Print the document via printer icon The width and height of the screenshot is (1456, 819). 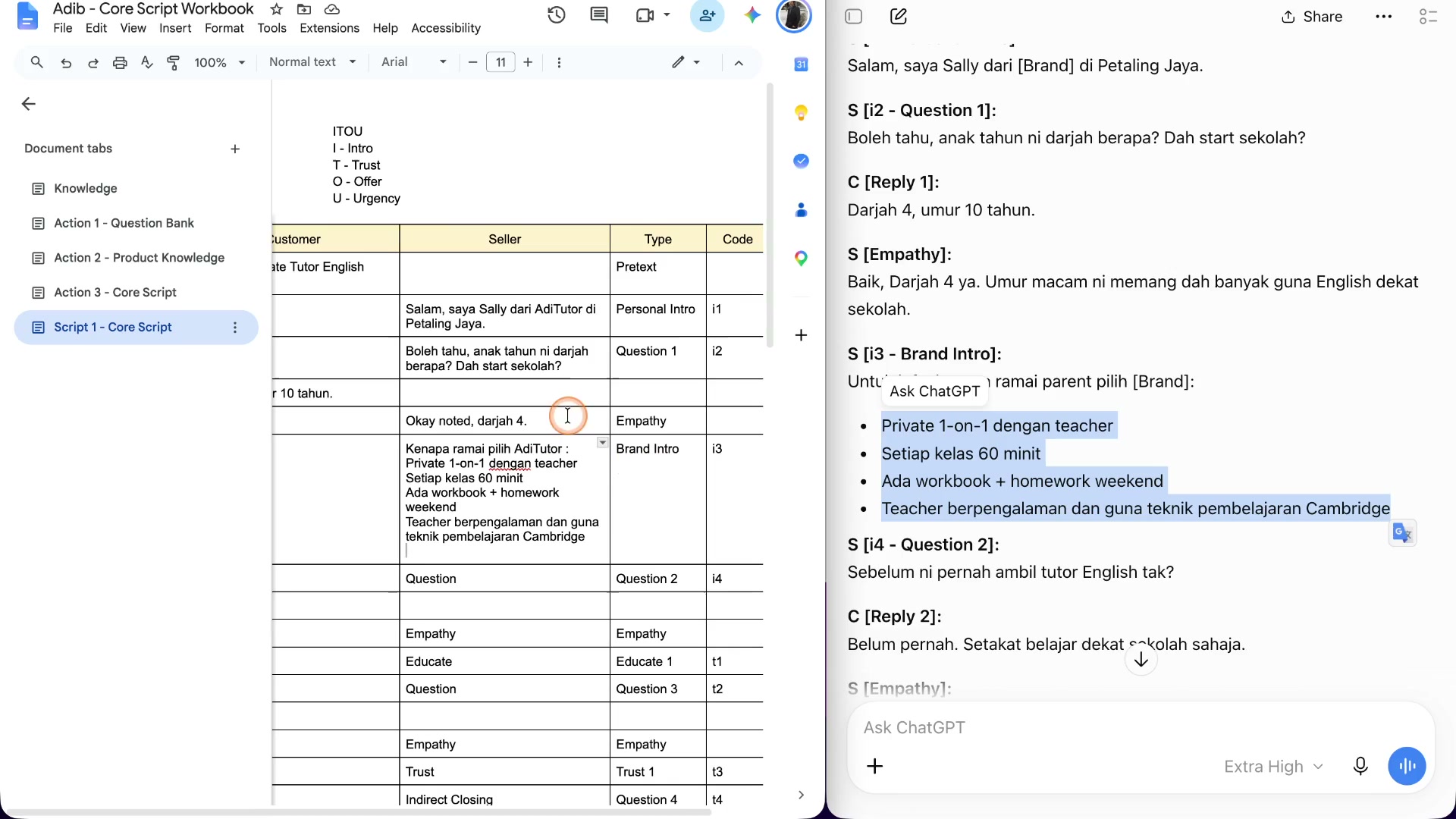coord(120,62)
